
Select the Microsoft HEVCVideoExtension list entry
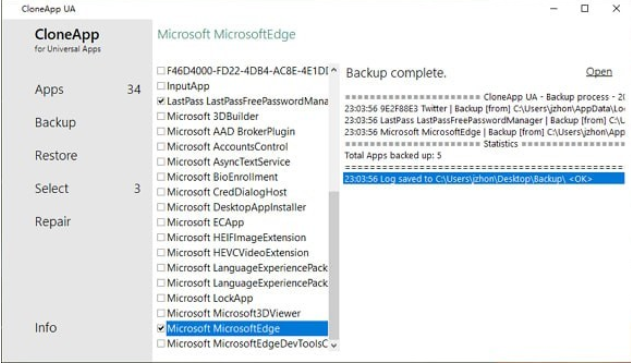pyautogui.click(x=237, y=253)
